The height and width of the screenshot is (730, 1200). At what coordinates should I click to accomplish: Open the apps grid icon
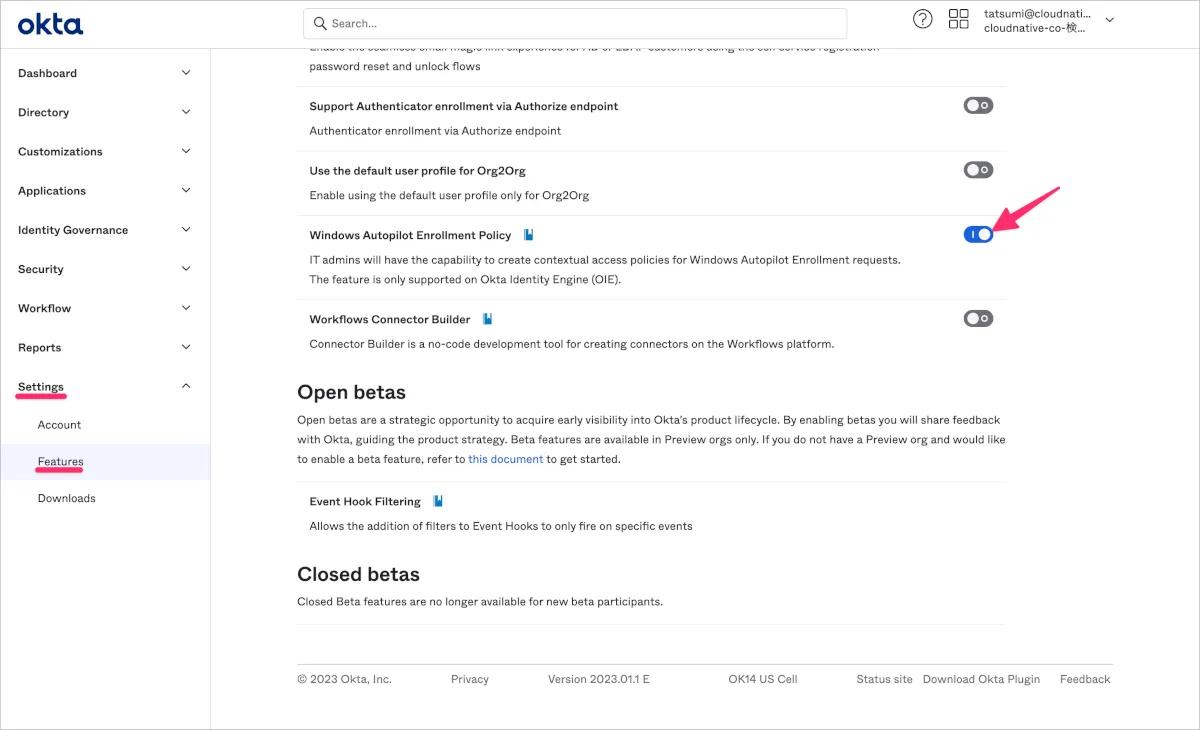point(959,19)
